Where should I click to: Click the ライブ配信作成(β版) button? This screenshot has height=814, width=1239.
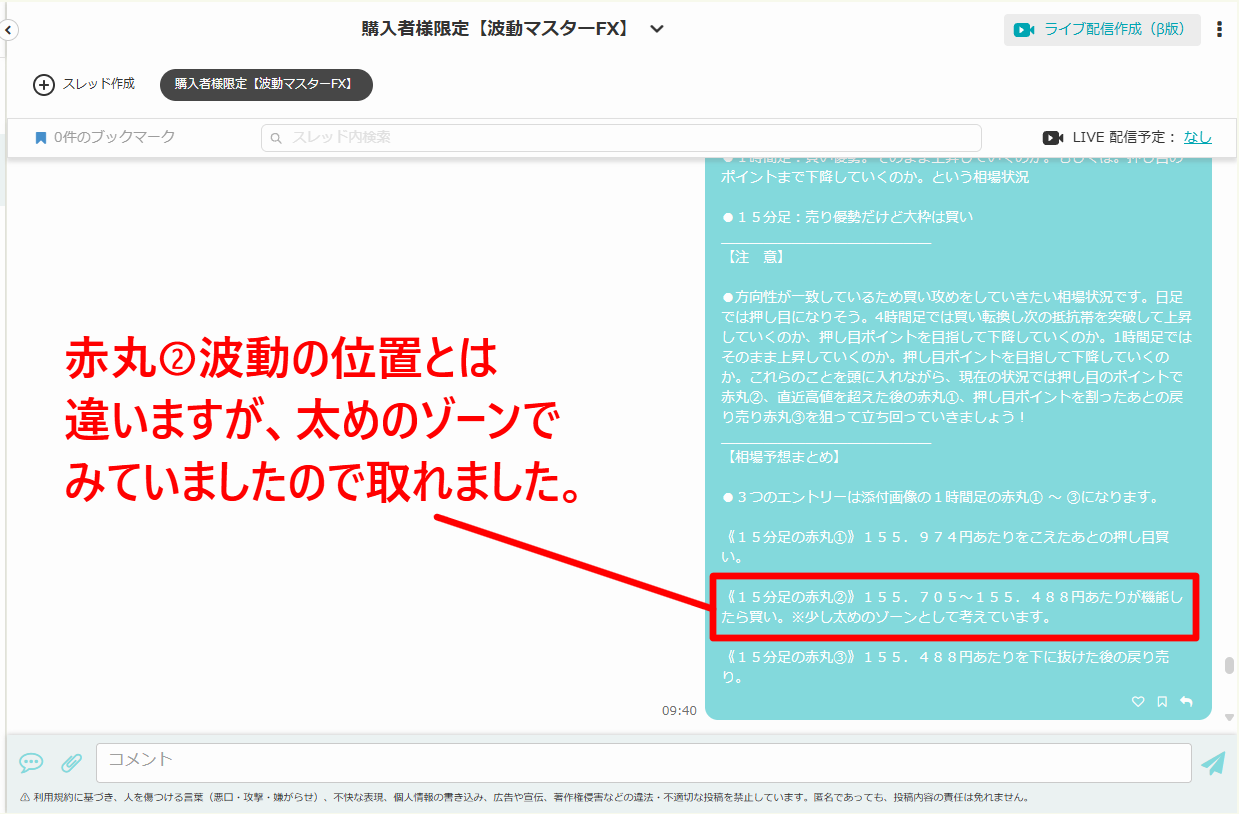[x=1101, y=30]
